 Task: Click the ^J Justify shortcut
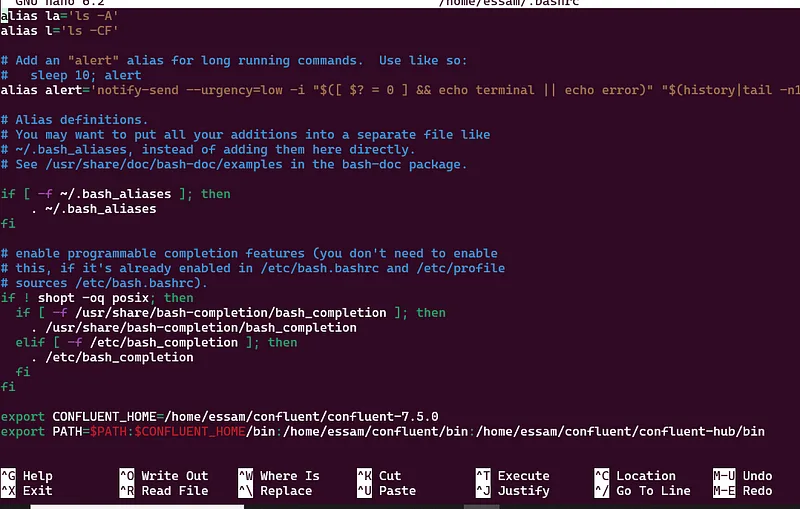point(511,491)
